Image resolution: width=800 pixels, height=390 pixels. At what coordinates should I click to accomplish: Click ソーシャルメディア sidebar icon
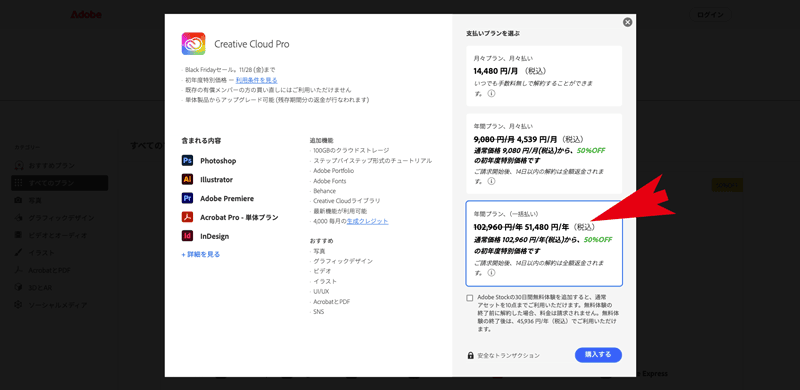[x=19, y=305]
